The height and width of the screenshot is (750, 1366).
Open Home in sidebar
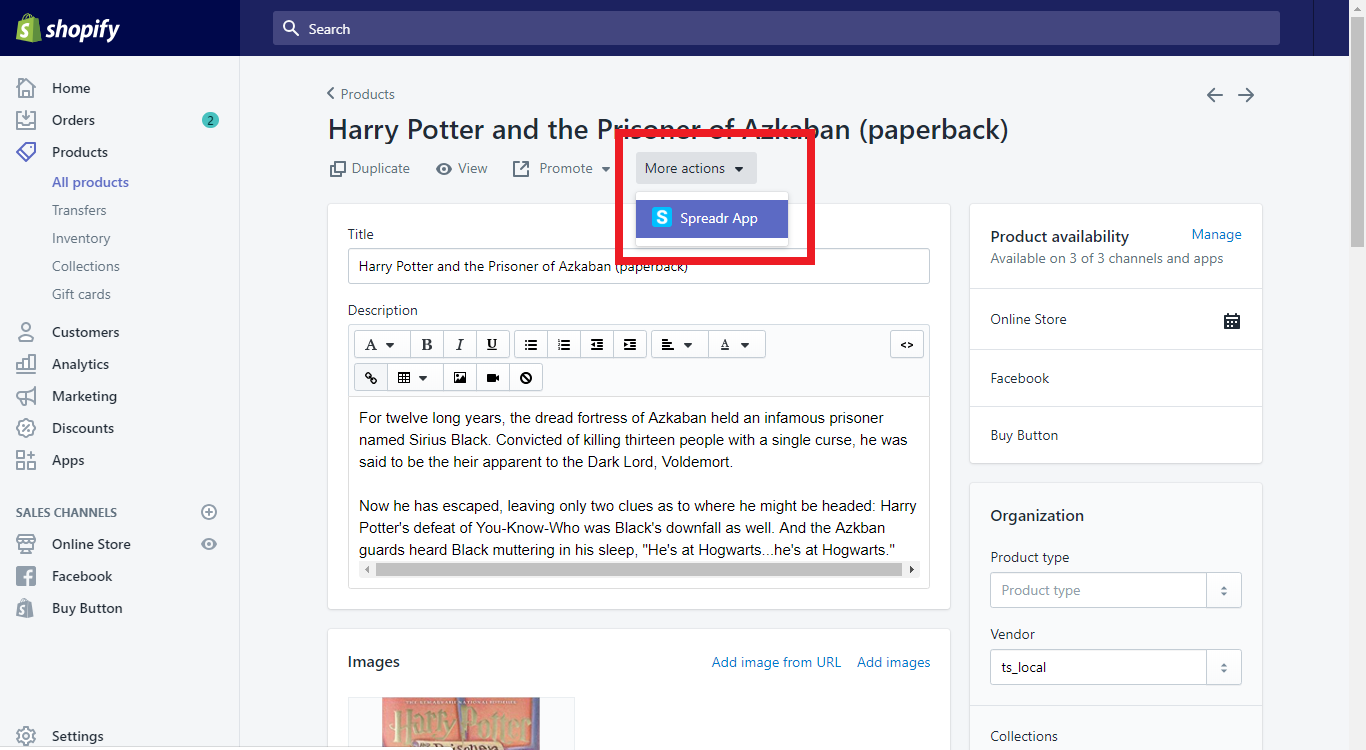tap(71, 88)
